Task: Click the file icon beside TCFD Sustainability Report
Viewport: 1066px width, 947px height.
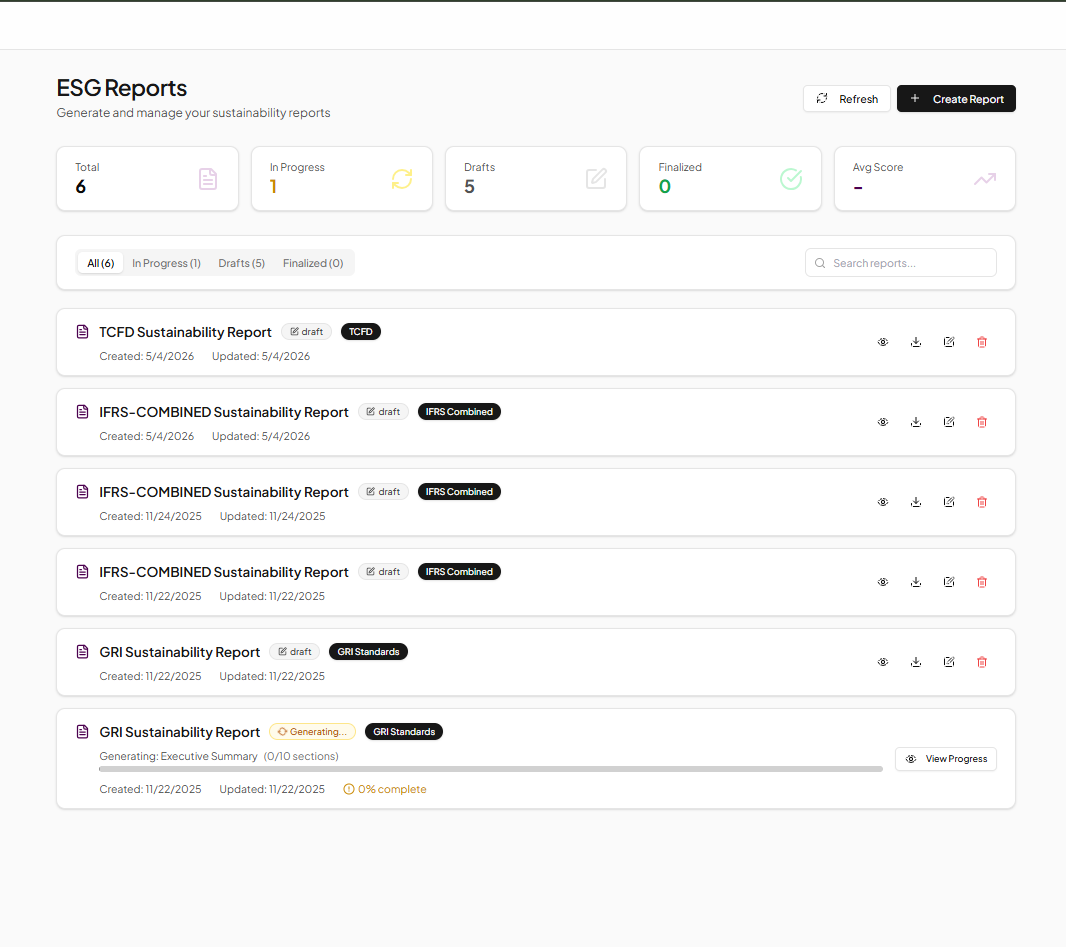Action: (82, 332)
